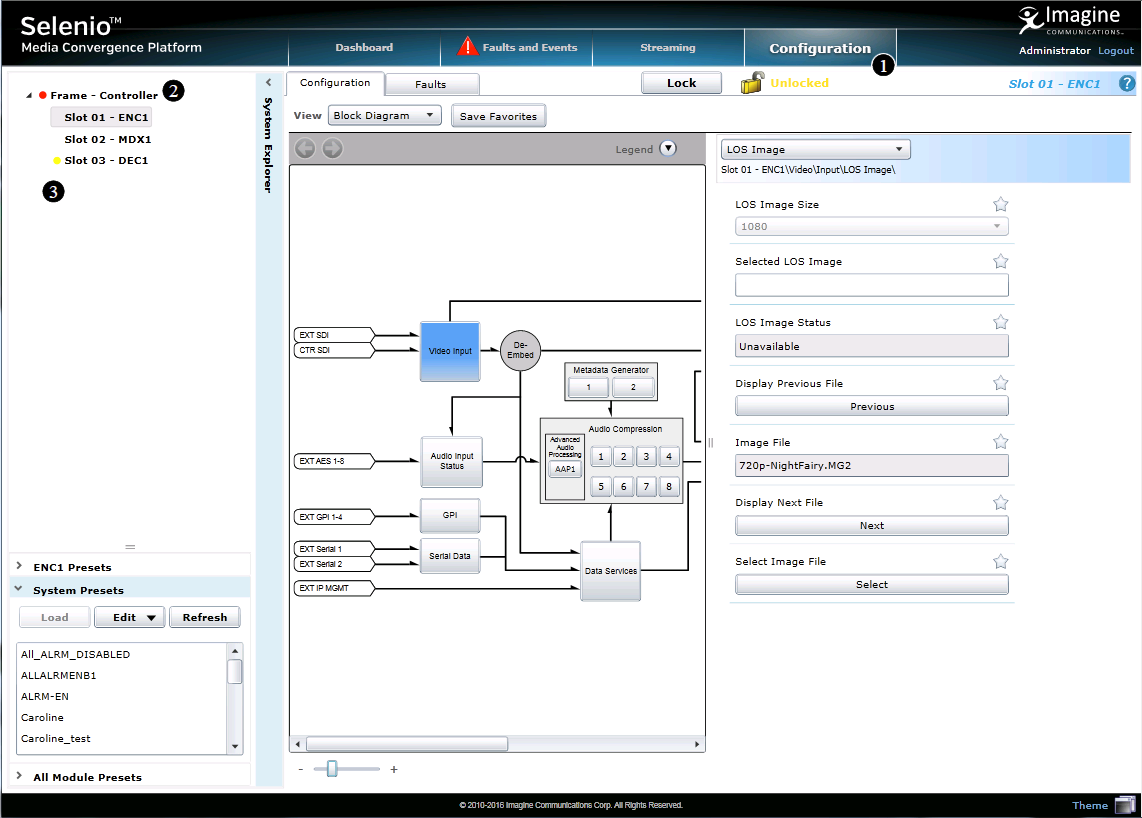Open the Audio Input Status block

452,461
